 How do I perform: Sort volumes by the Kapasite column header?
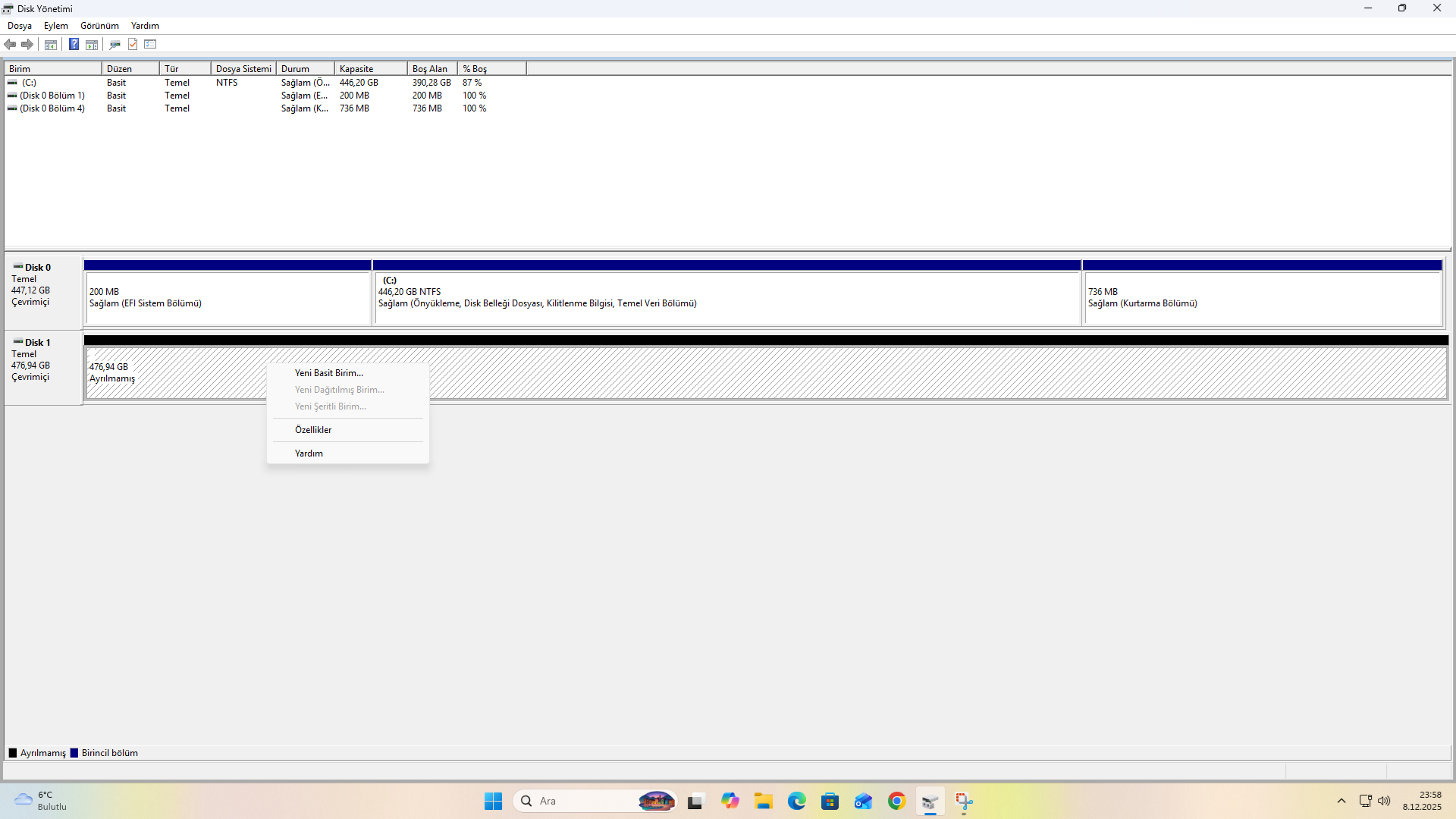point(370,69)
